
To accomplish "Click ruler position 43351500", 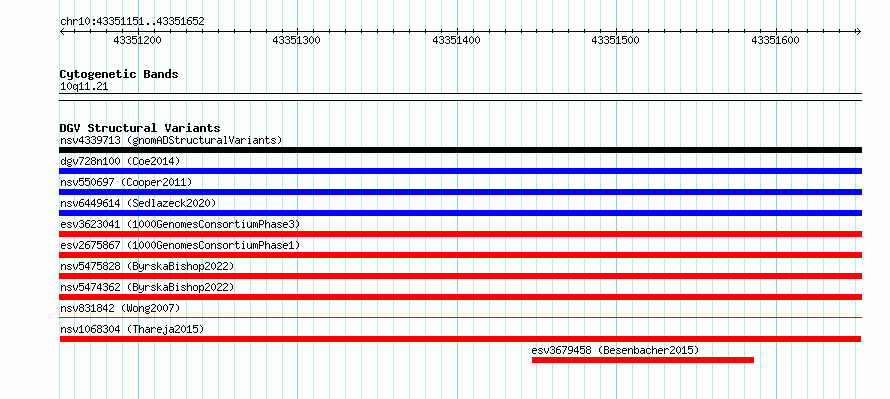I will [x=615, y=40].
